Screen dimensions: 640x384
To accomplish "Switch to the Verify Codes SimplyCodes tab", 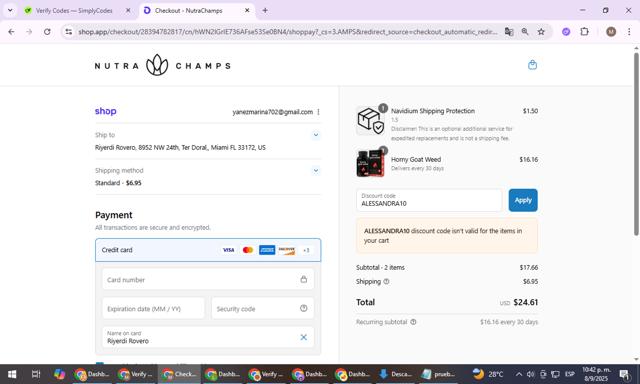I will [73, 11].
